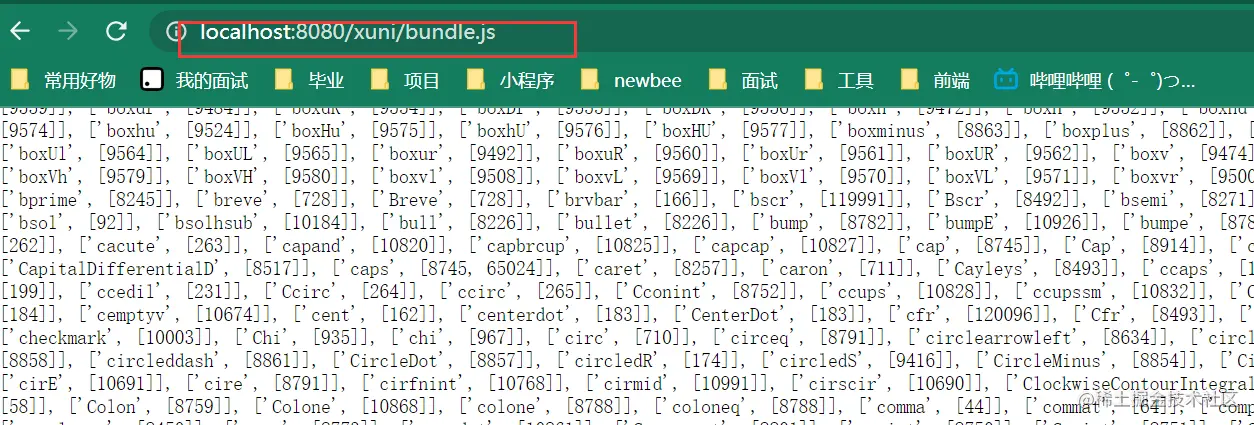This screenshot has width=1254, height=425.
Task: Click the text 'boxminus'
Action: pos(891,131)
